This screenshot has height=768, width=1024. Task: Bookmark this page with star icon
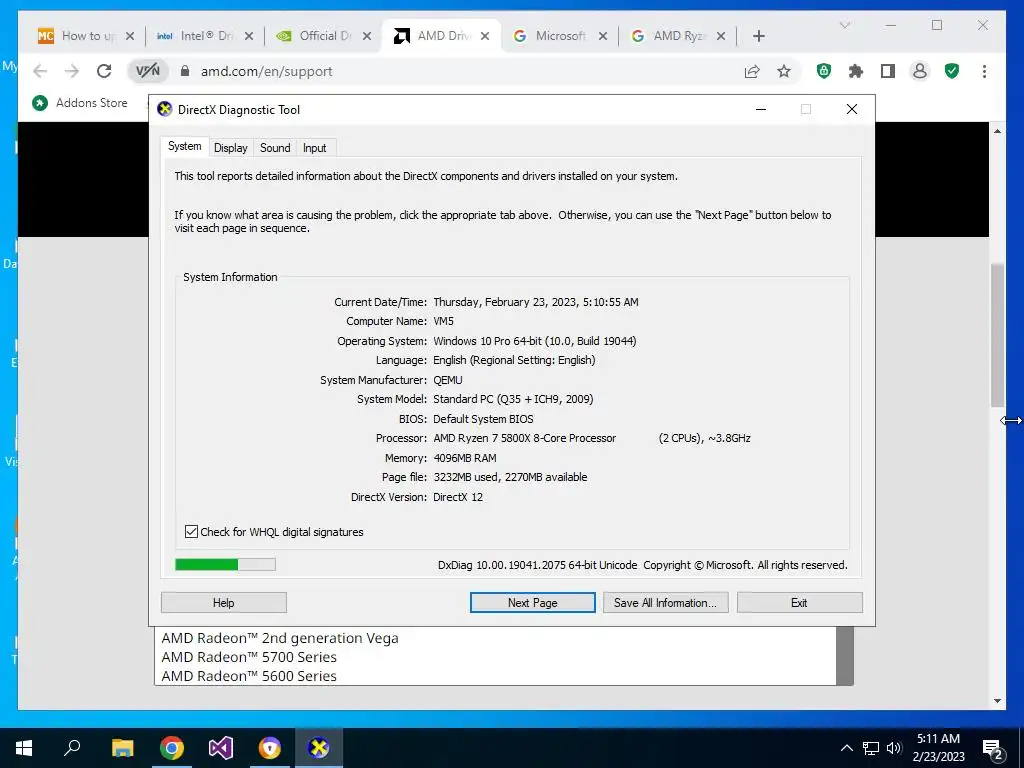click(x=784, y=71)
